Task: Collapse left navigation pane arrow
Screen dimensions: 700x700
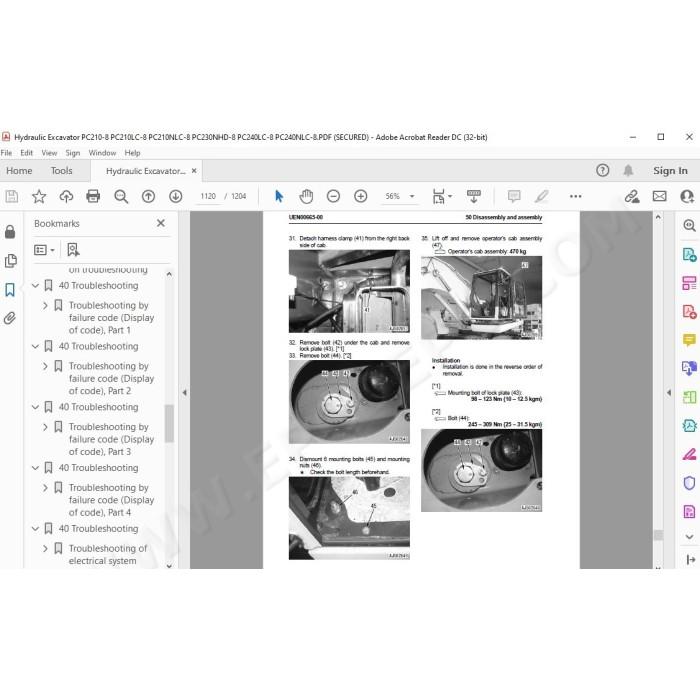Action: (x=184, y=393)
